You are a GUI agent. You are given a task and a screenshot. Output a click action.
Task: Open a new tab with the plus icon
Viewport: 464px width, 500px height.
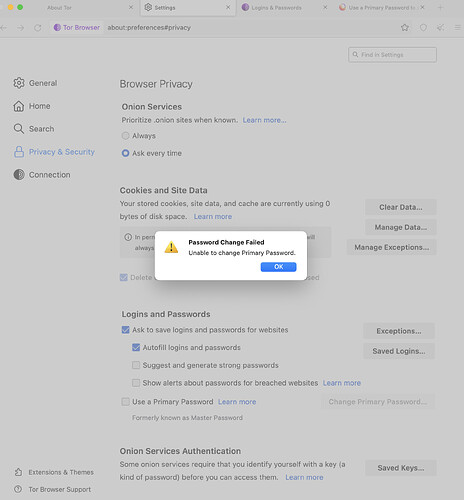coord(440,7)
